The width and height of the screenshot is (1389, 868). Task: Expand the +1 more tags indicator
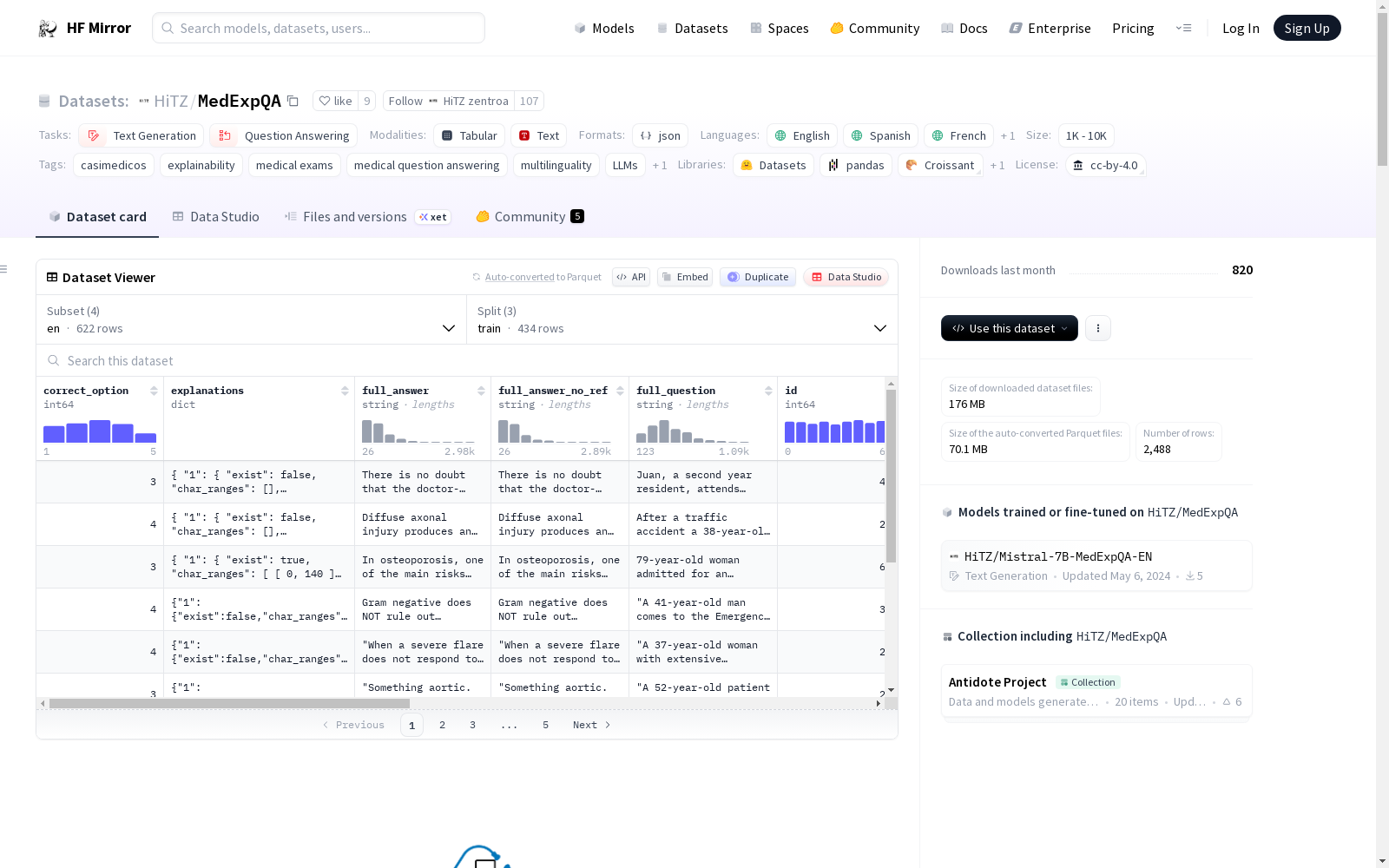pyautogui.click(x=660, y=166)
